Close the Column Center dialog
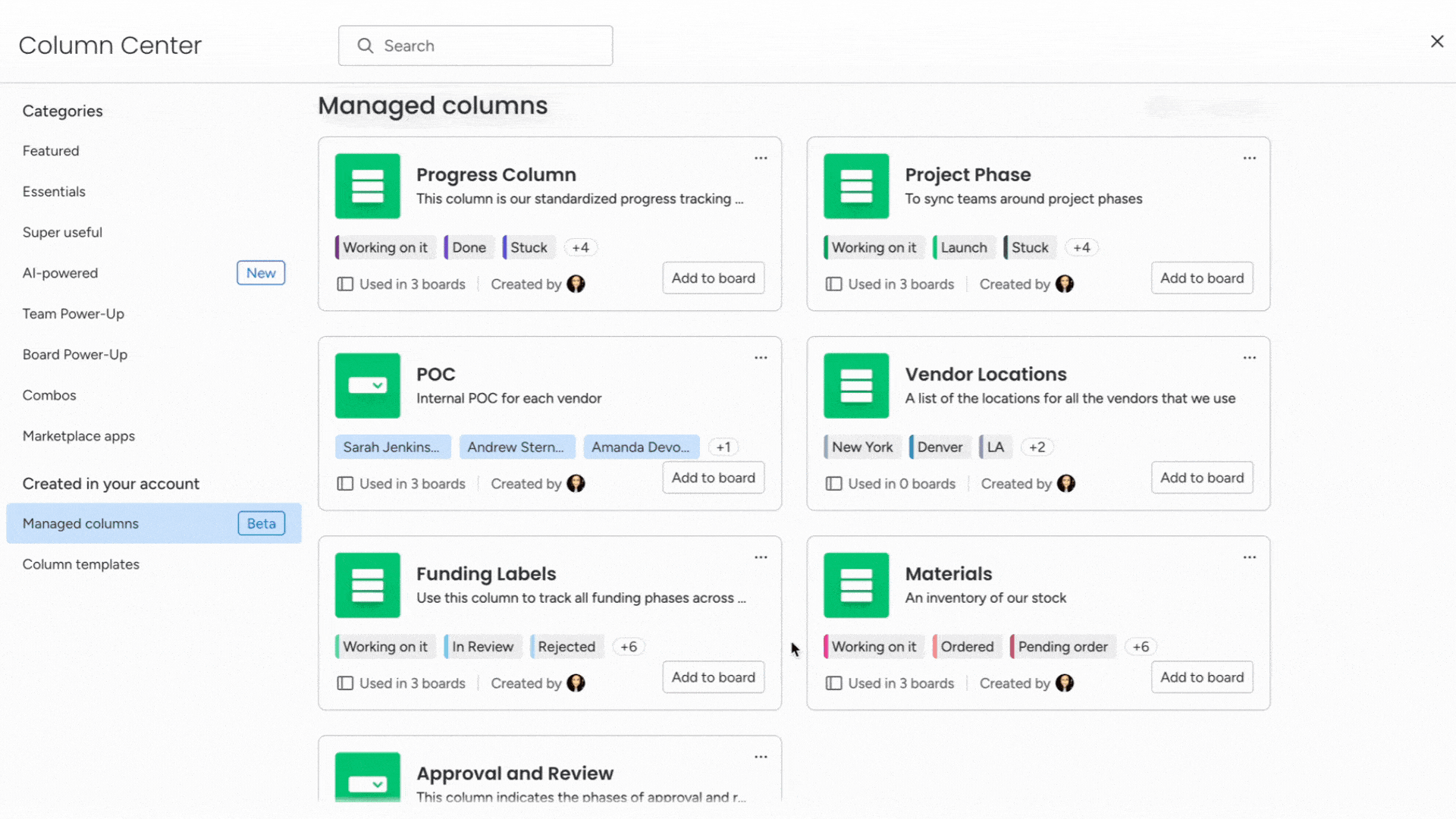 (x=1436, y=42)
